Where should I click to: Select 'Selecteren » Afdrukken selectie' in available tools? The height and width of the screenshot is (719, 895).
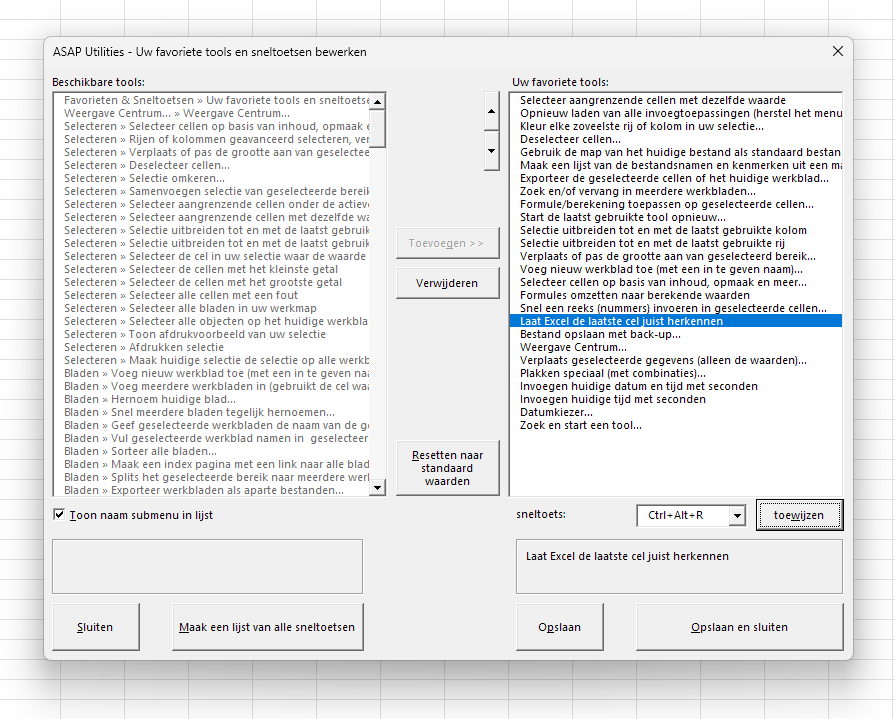[x=212, y=348]
